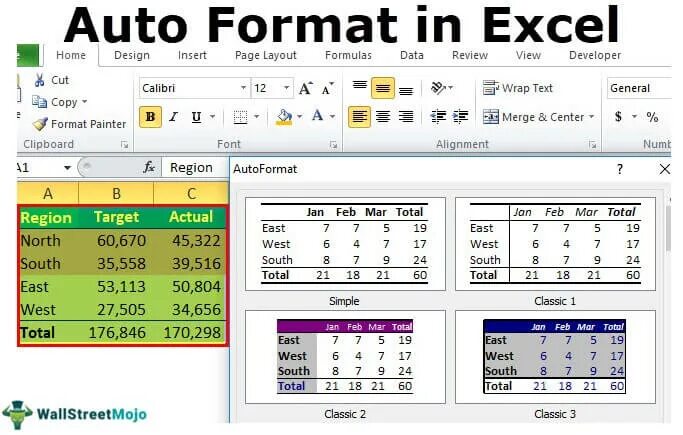This screenshot has height=435, width=683.
Task: Click the Cut scissors icon
Action: click(x=40, y=80)
